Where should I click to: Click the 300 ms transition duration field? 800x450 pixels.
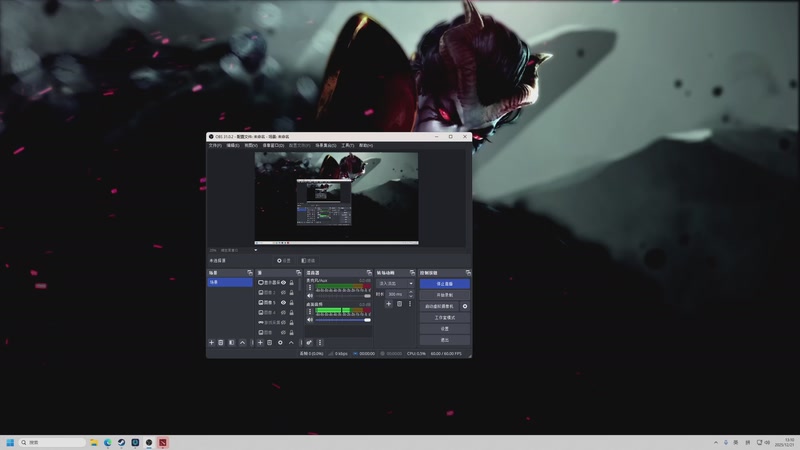click(396, 294)
